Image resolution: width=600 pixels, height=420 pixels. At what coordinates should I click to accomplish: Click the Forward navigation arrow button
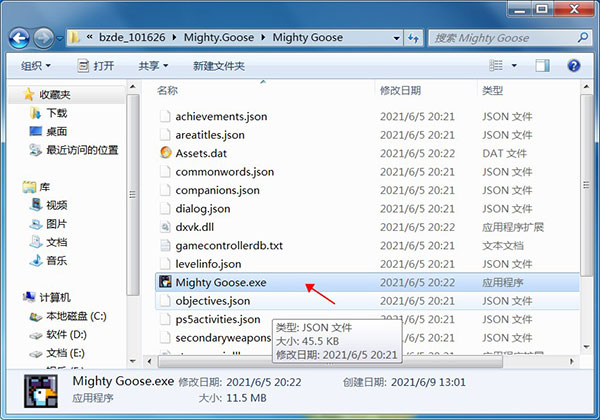point(43,38)
